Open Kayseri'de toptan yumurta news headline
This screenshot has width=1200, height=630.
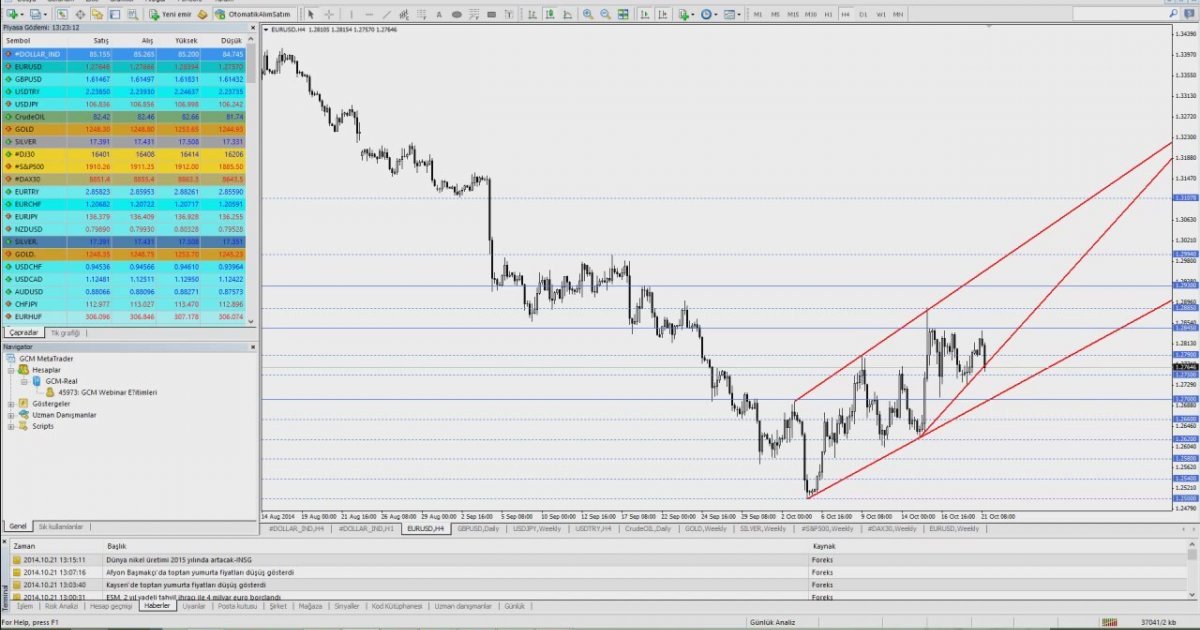pos(186,584)
